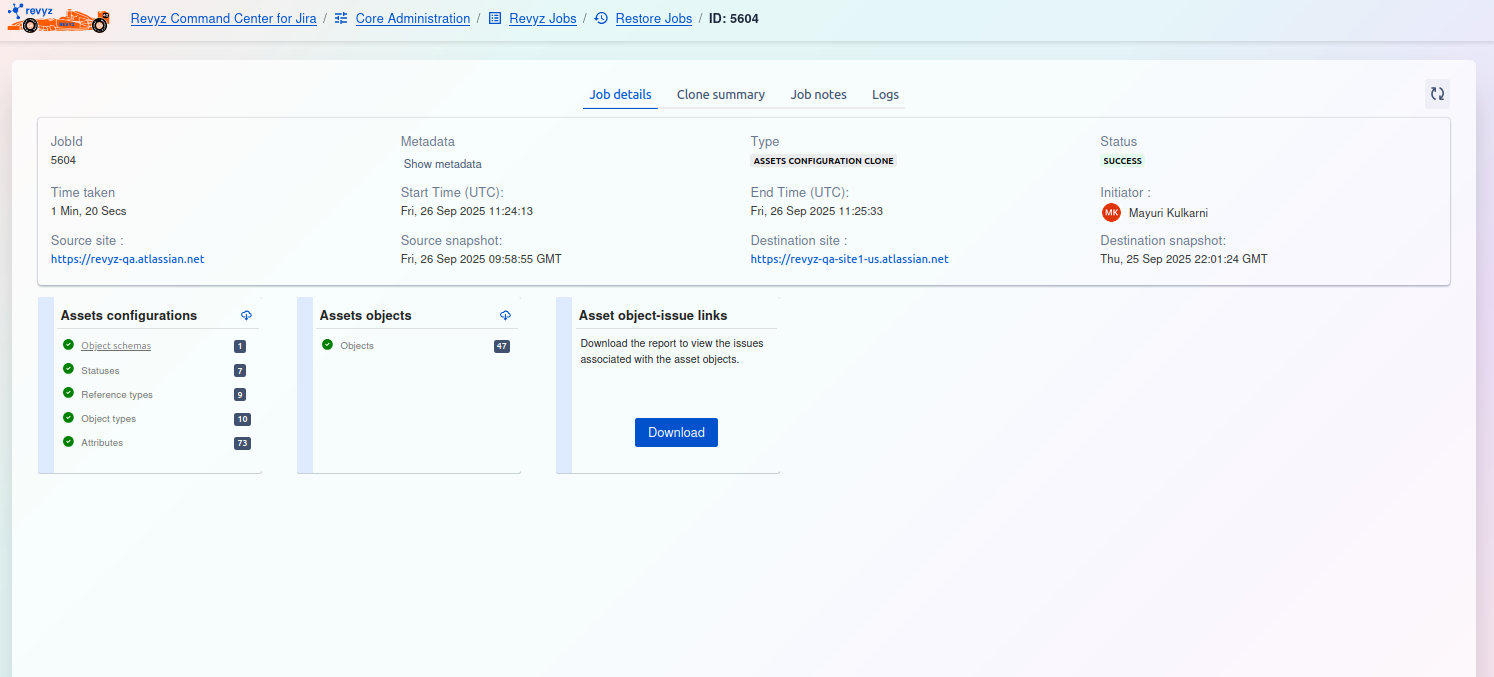Go to Revyz Command Center for Jira
This screenshot has width=1494, height=677.
pos(223,19)
